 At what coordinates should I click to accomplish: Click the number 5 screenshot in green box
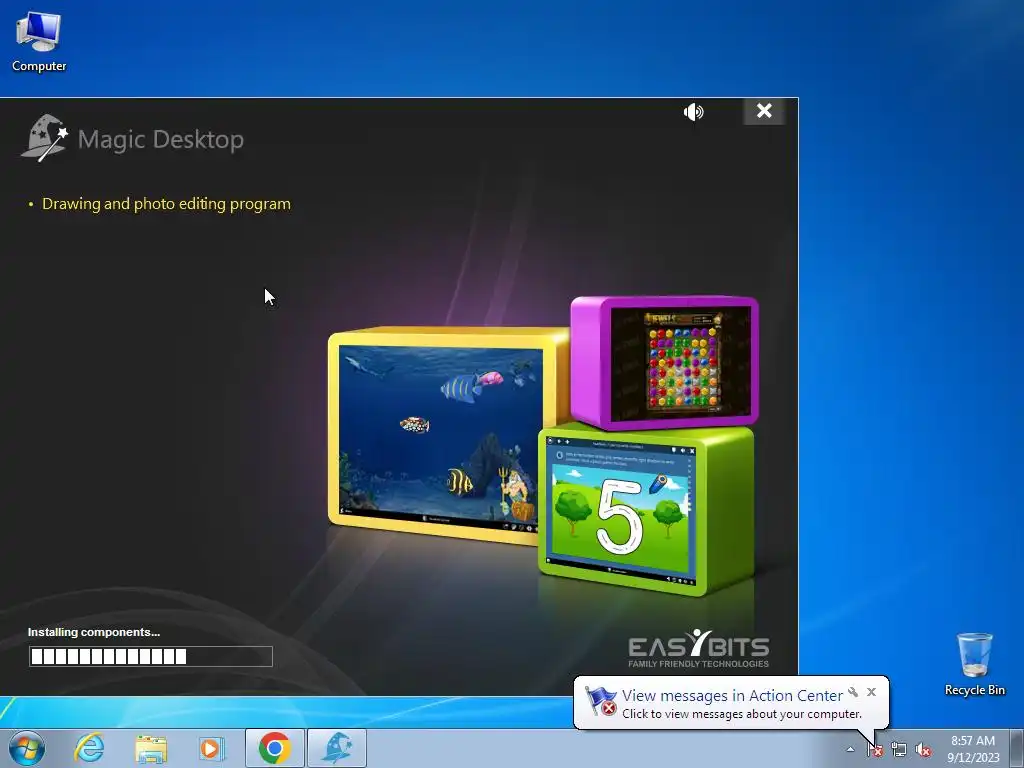620,512
